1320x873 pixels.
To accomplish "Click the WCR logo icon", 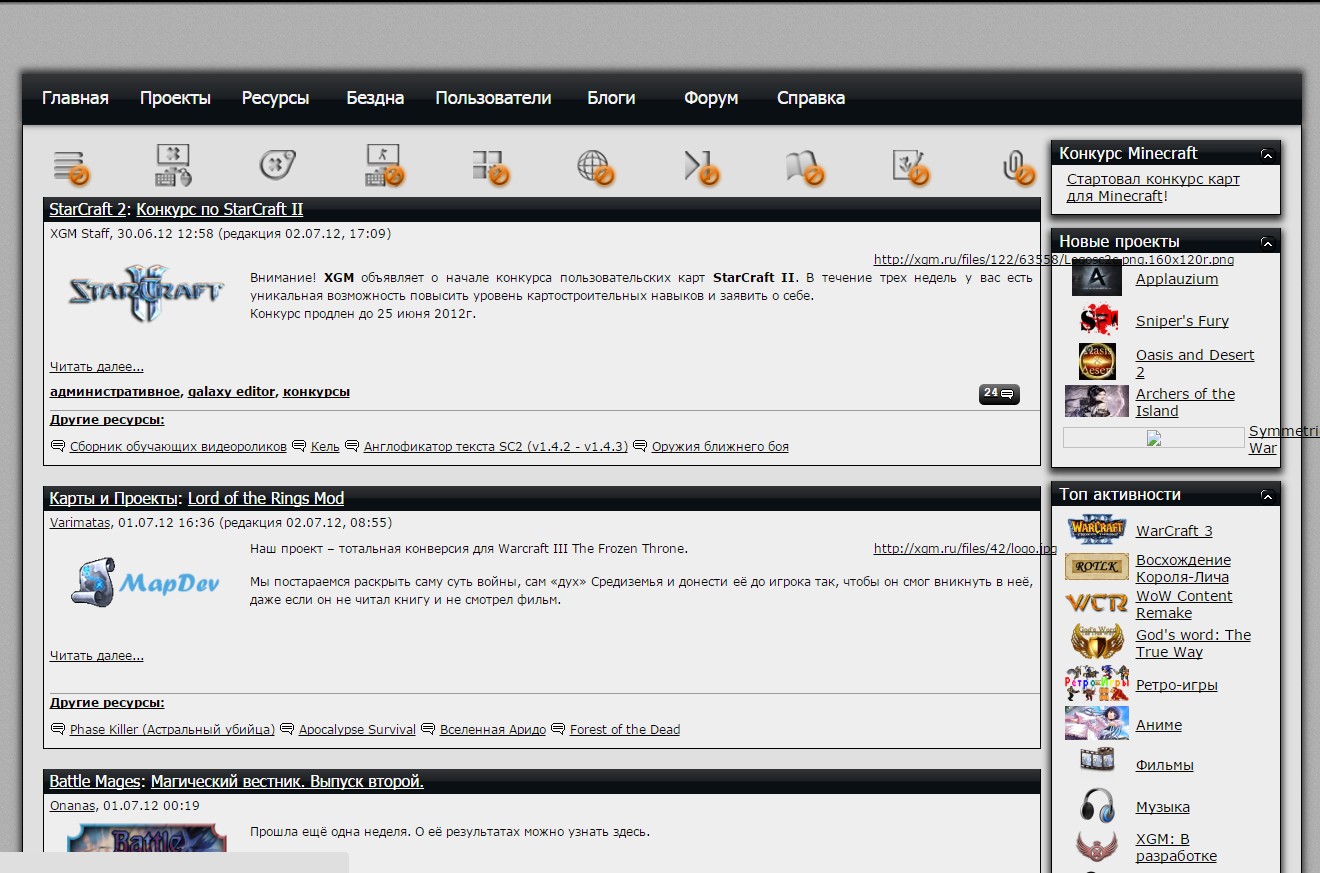I will (1097, 603).
